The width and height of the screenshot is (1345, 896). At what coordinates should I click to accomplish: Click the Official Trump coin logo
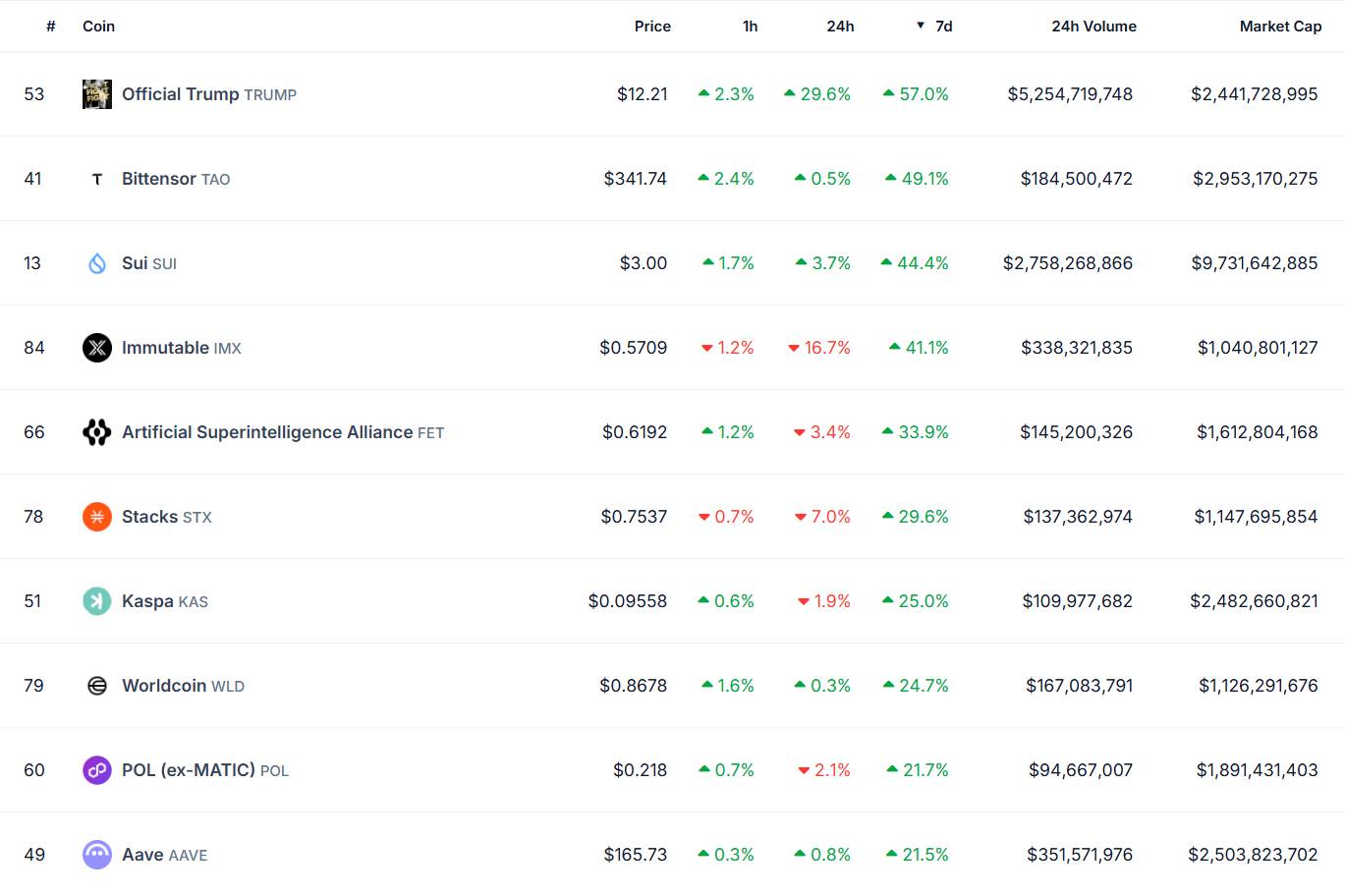(x=97, y=94)
